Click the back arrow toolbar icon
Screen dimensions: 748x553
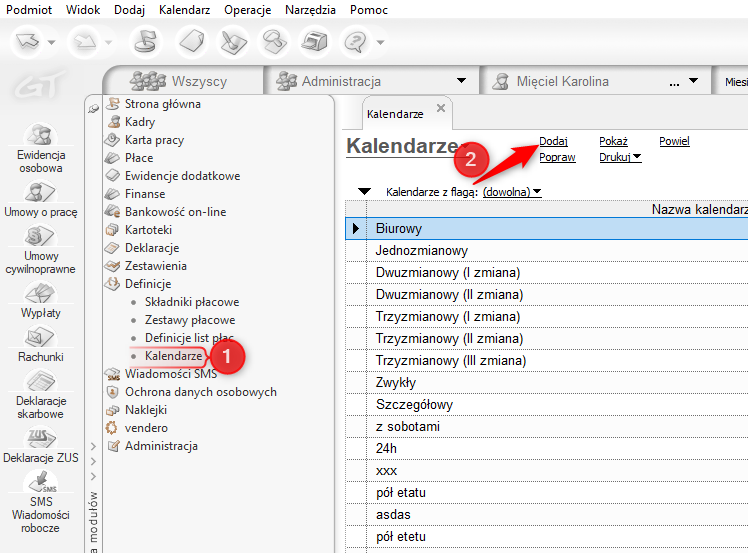click(x=28, y=42)
